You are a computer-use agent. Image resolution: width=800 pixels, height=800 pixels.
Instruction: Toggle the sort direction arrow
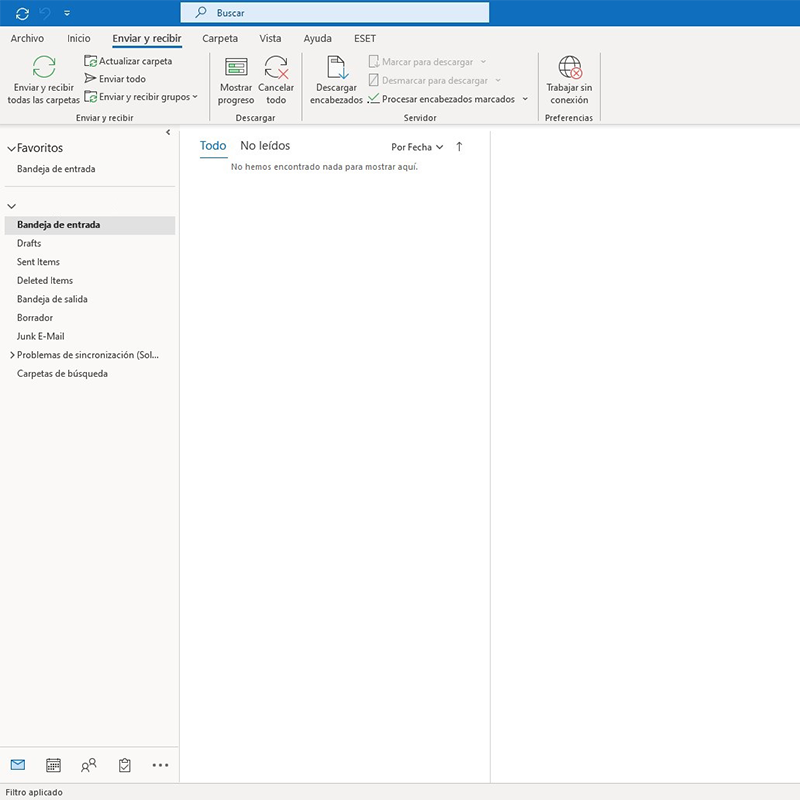coord(459,147)
